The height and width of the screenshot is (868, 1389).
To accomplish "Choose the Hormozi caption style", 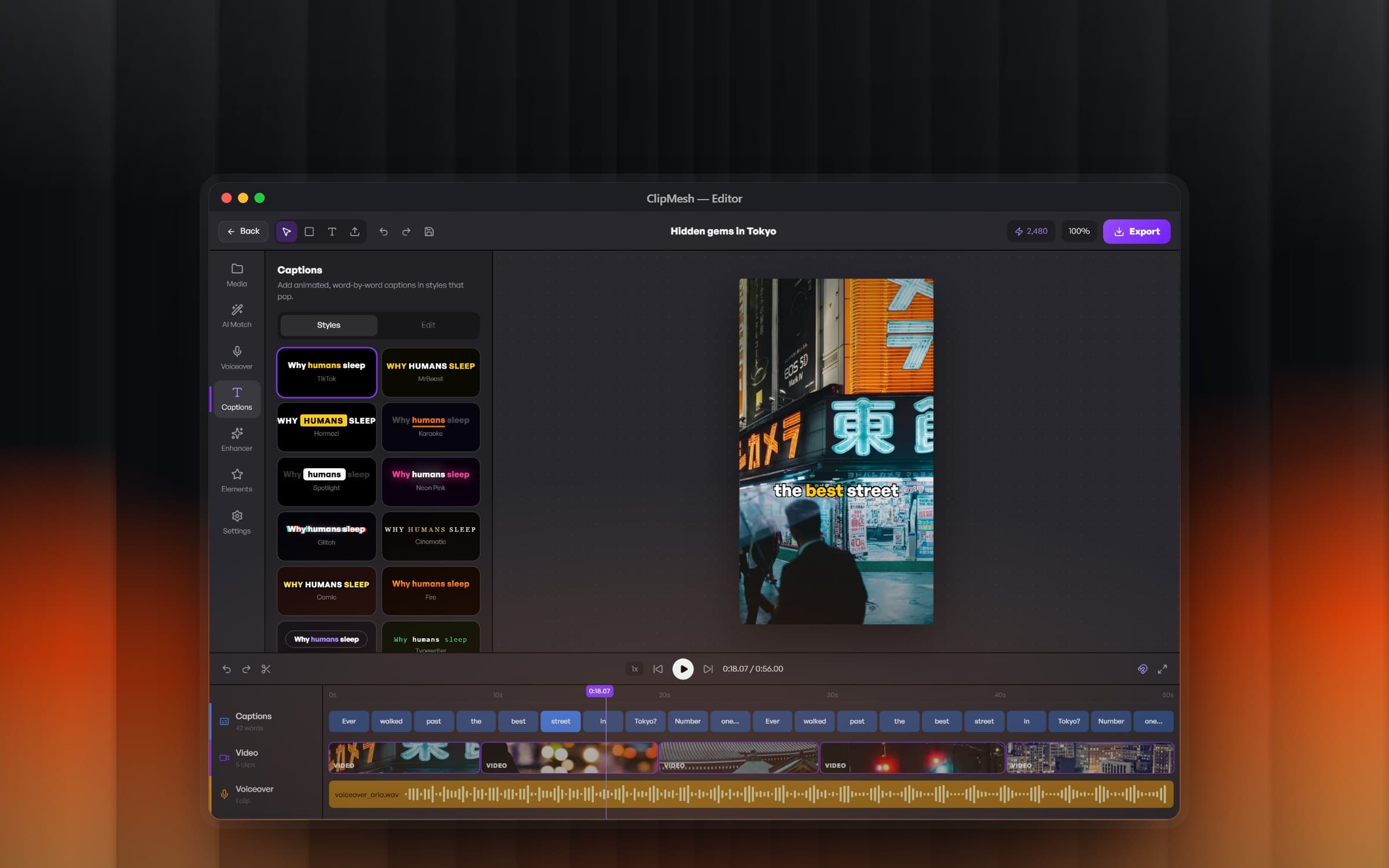I will (x=326, y=427).
